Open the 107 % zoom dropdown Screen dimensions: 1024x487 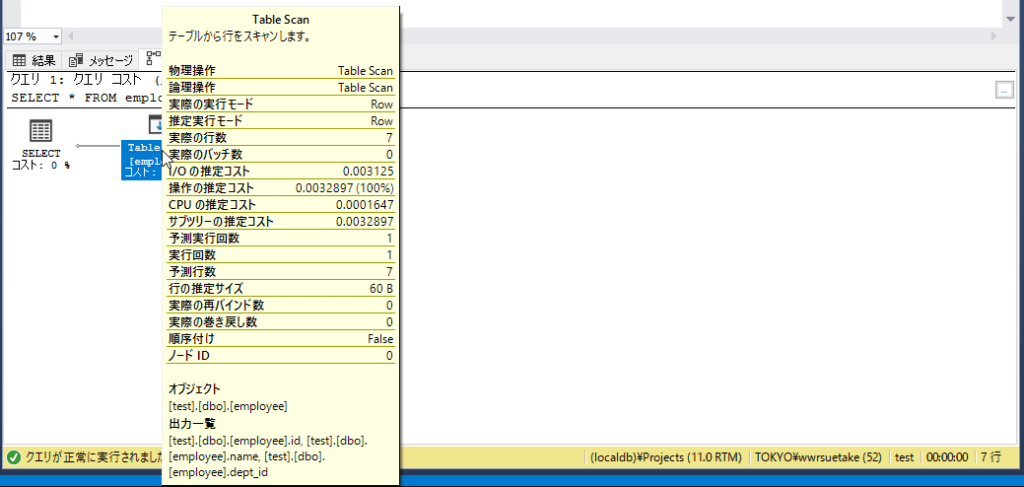click(56, 37)
